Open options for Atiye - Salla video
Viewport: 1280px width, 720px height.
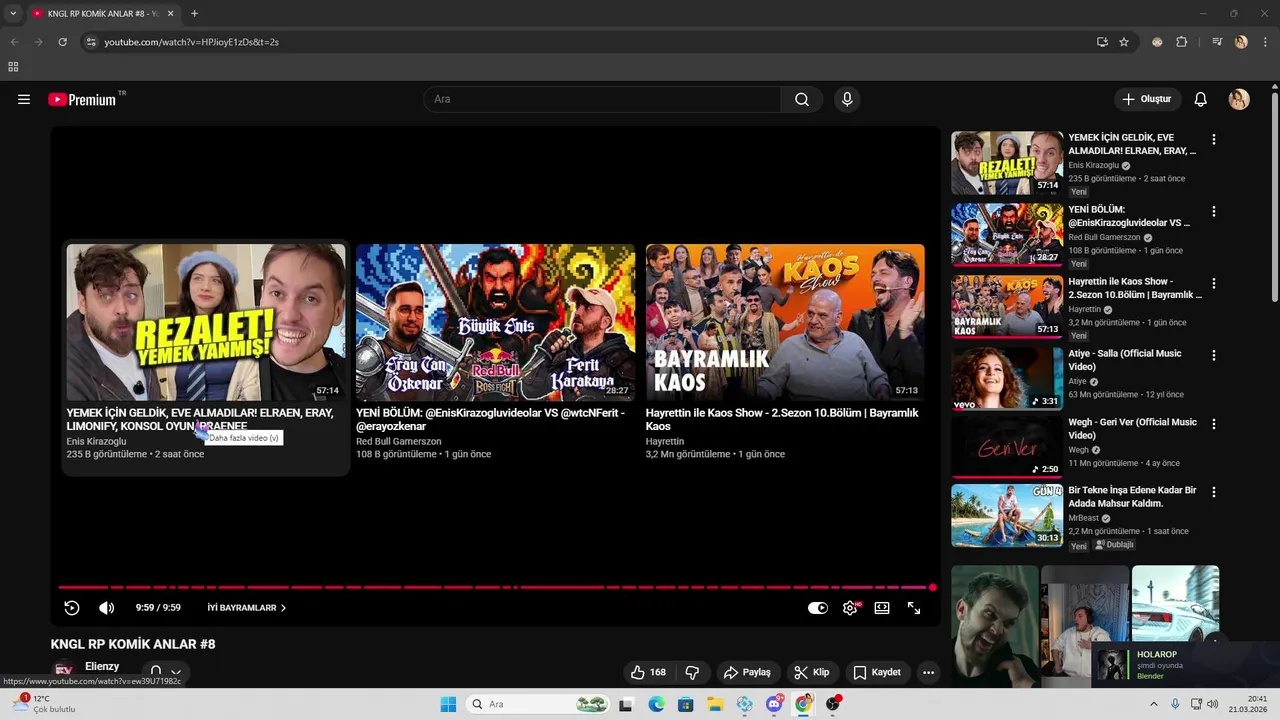[x=1214, y=356]
